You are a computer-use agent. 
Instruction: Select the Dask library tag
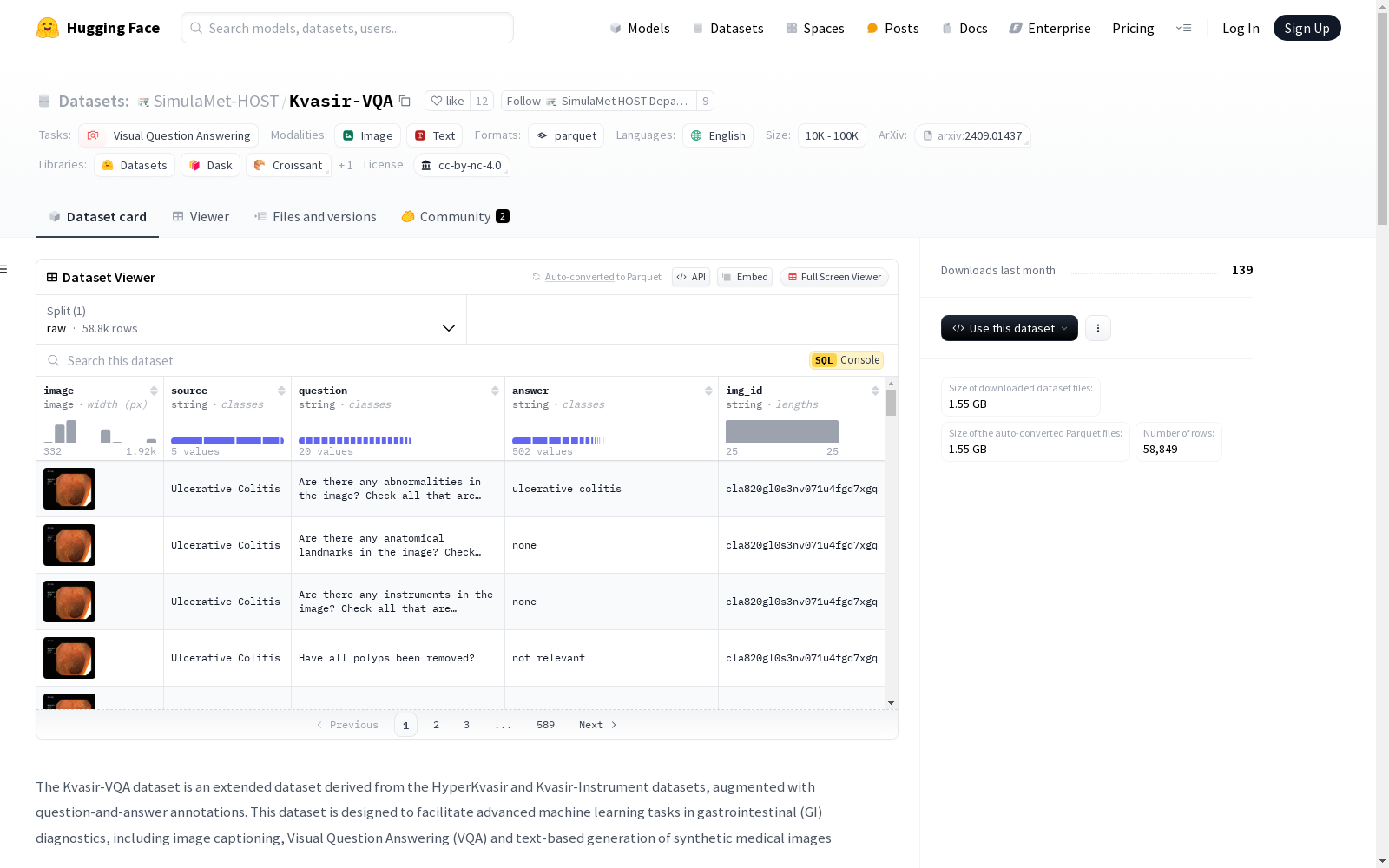coord(211,165)
